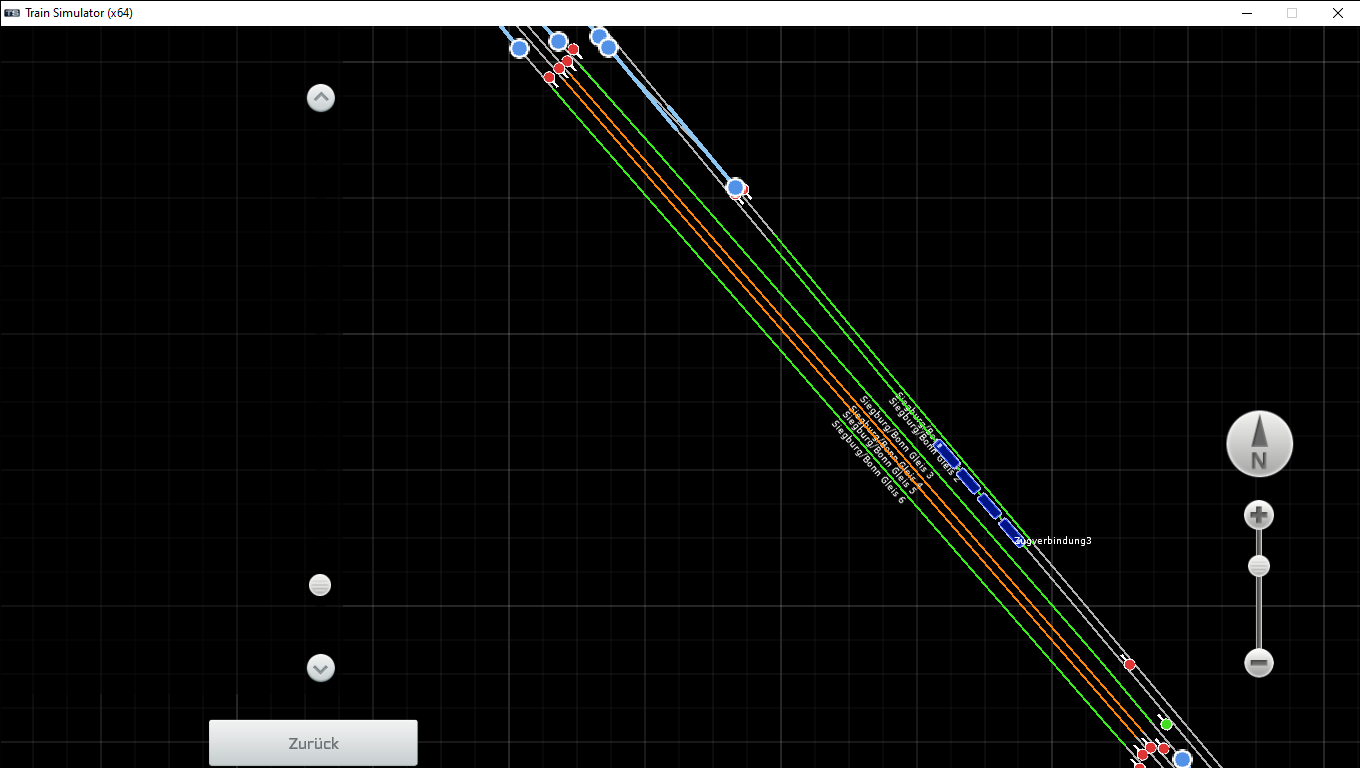Image resolution: width=1360 pixels, height=768 pixels.
Task: Click the round down-chevron scroll button
Action: [x=320, y=668]
